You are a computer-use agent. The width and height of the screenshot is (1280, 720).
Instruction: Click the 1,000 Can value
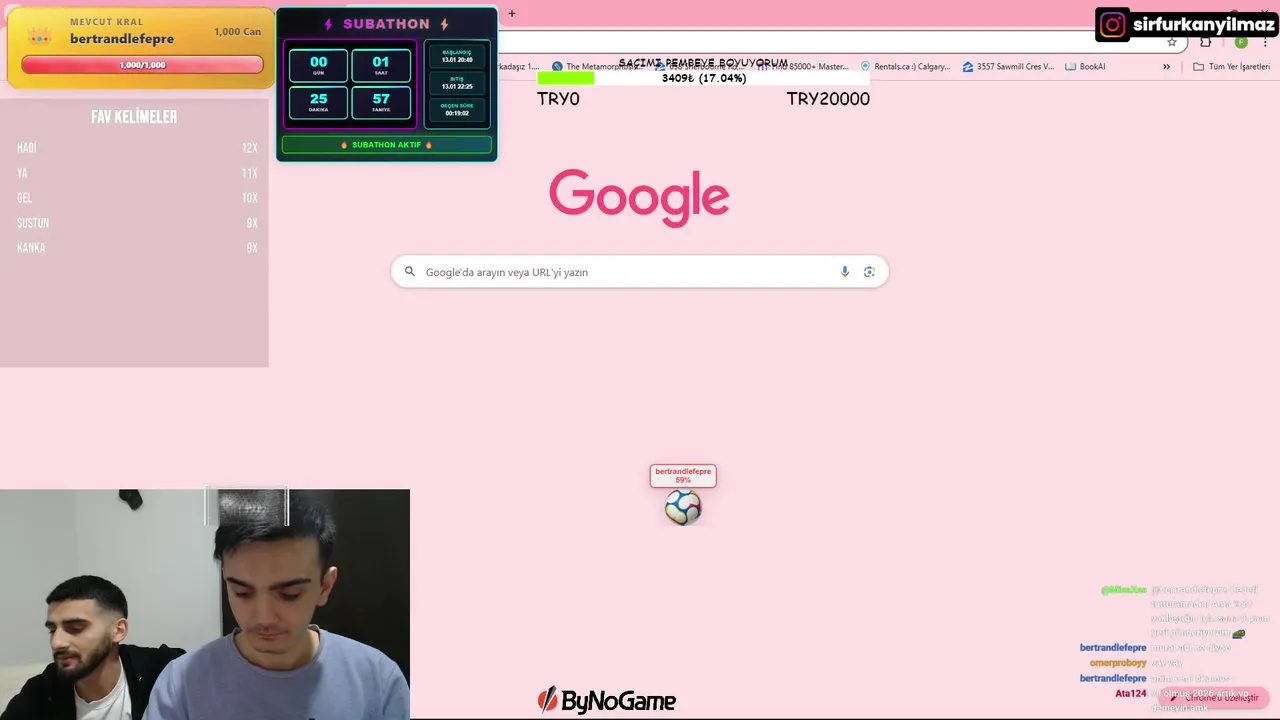click(x=237, y=32)
